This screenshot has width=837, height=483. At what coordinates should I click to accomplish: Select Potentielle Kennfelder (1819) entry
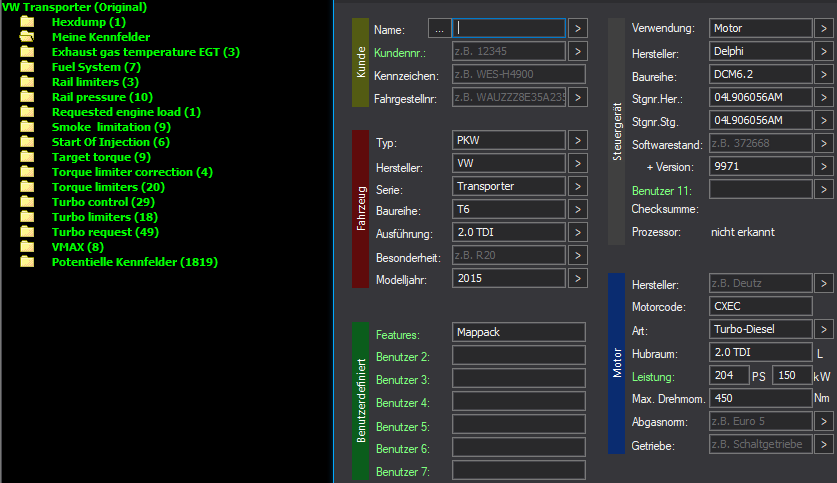(x=135, y=262)
